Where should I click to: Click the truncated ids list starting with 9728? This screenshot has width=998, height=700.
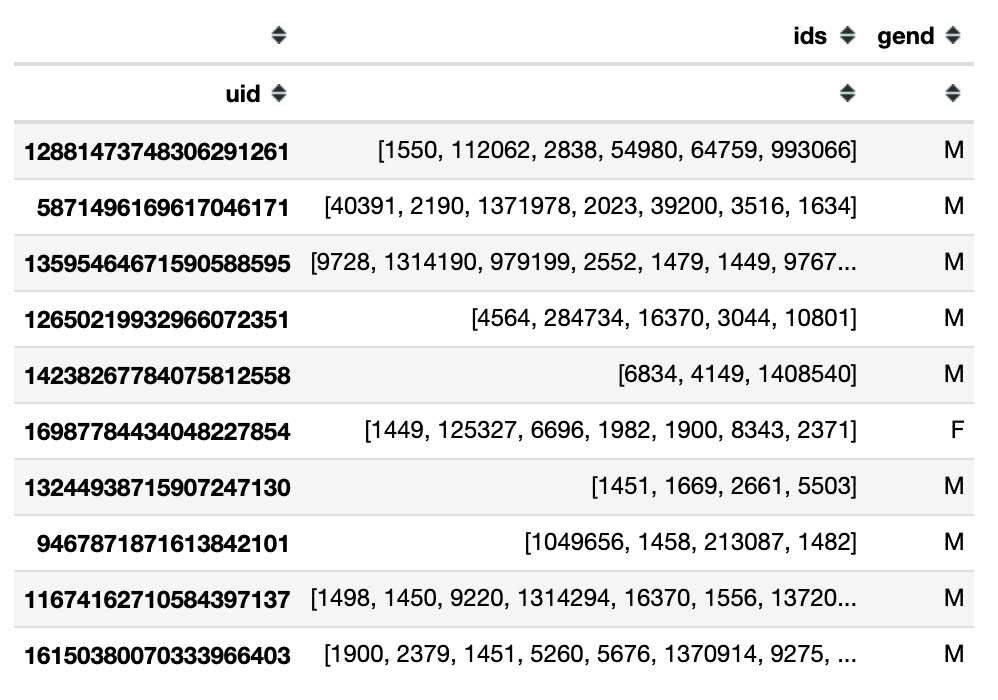584,263
